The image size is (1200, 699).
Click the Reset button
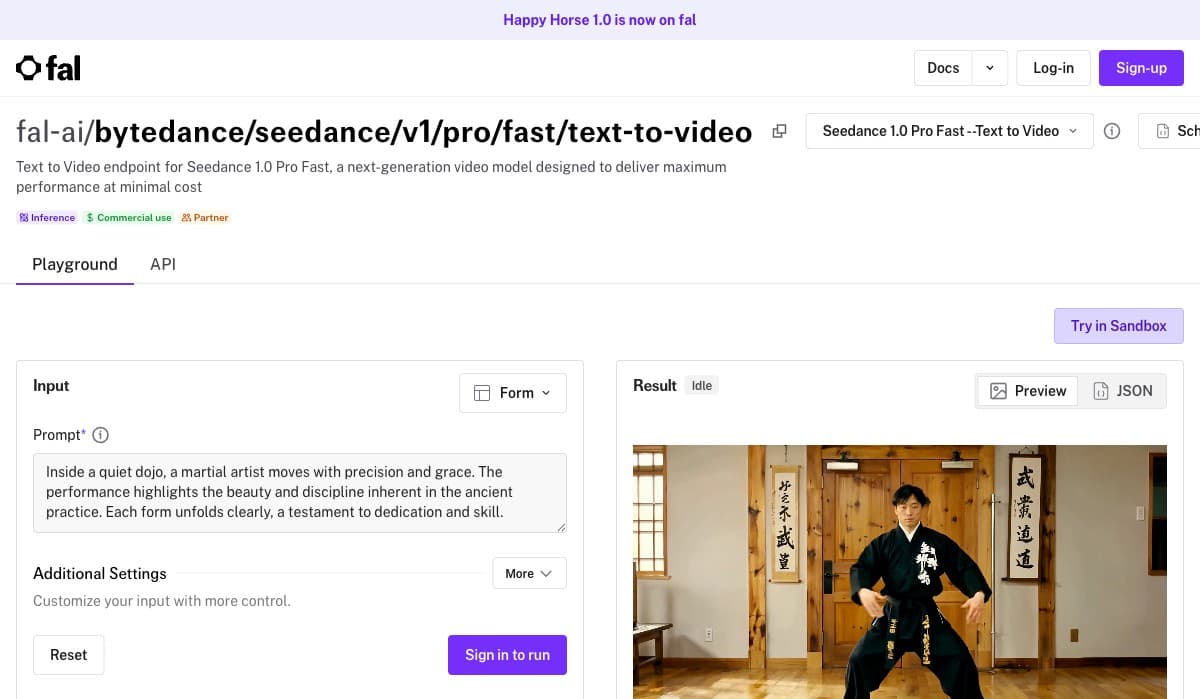click(x=69, y=655)
